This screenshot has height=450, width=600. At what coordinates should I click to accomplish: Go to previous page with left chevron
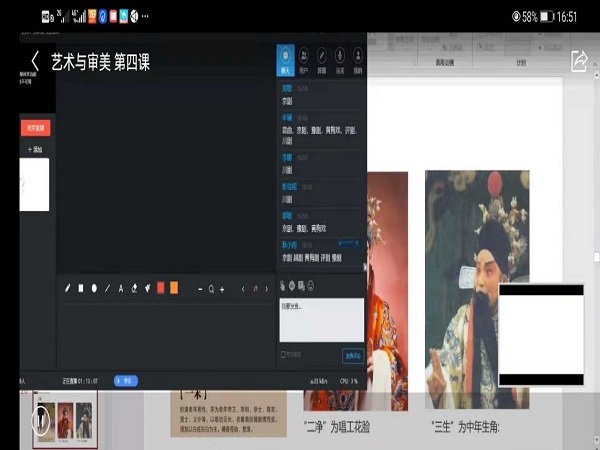(243, 288)
